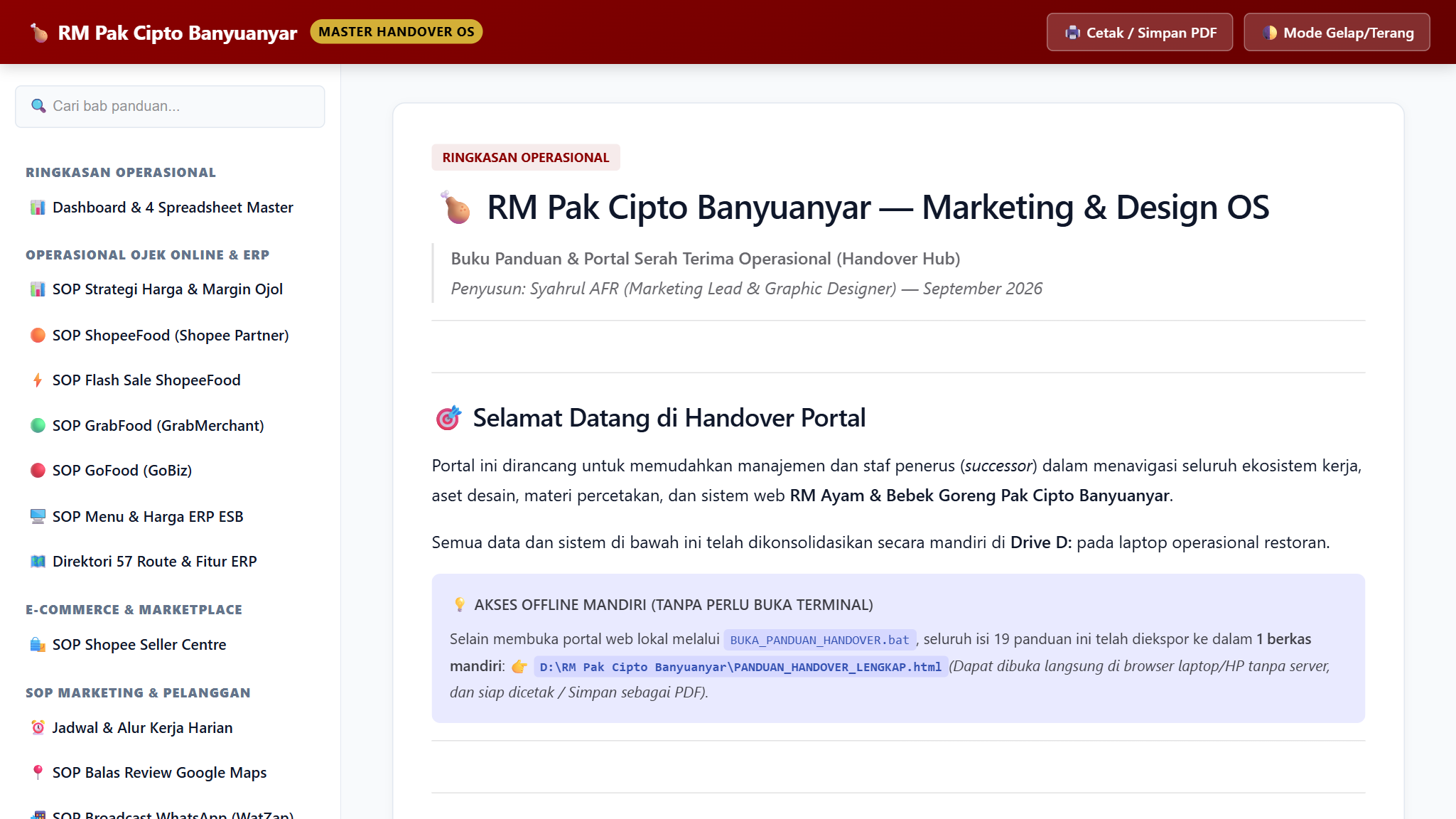Viewport: 1456px width, 819px height.
Task: Click OPERASIONAL OJEK ONLINE & ERP section label
Action: (148, 255)
